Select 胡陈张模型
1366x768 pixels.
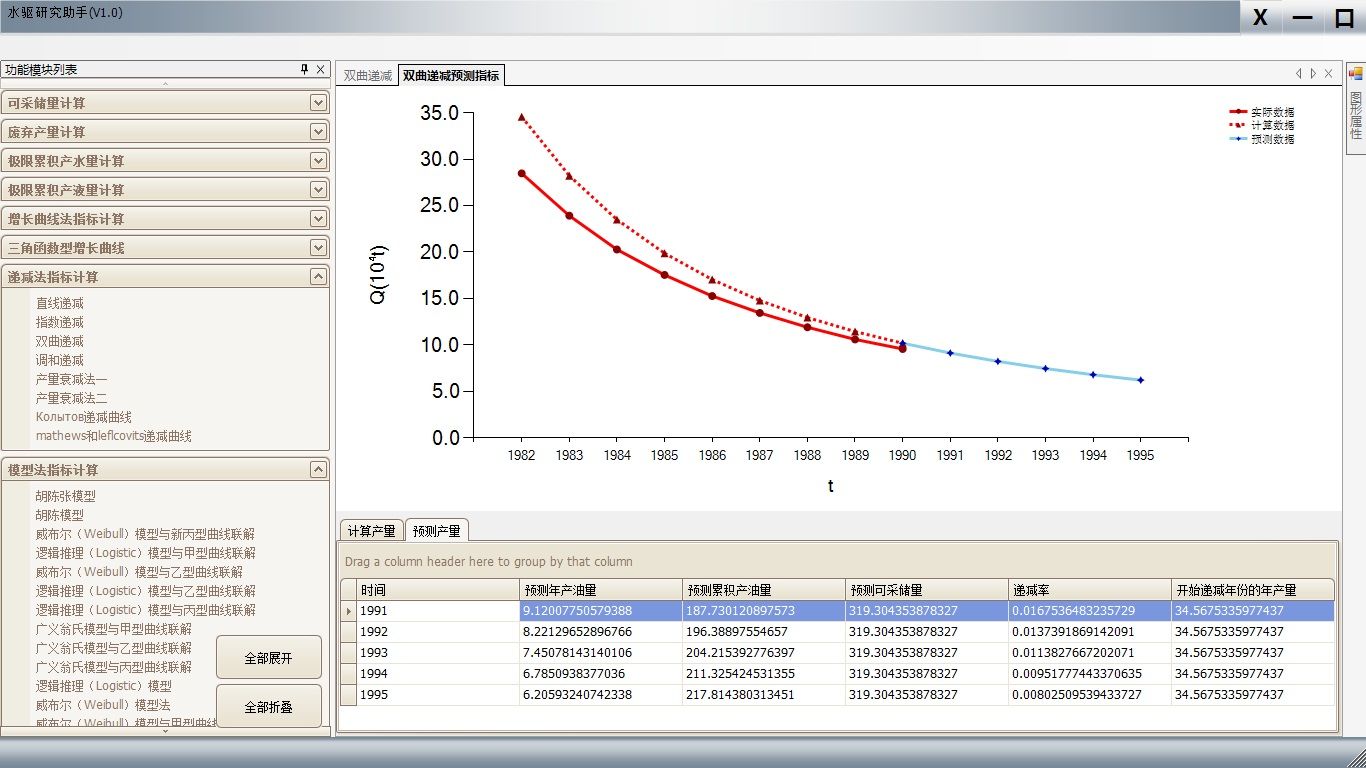point(66,496)
